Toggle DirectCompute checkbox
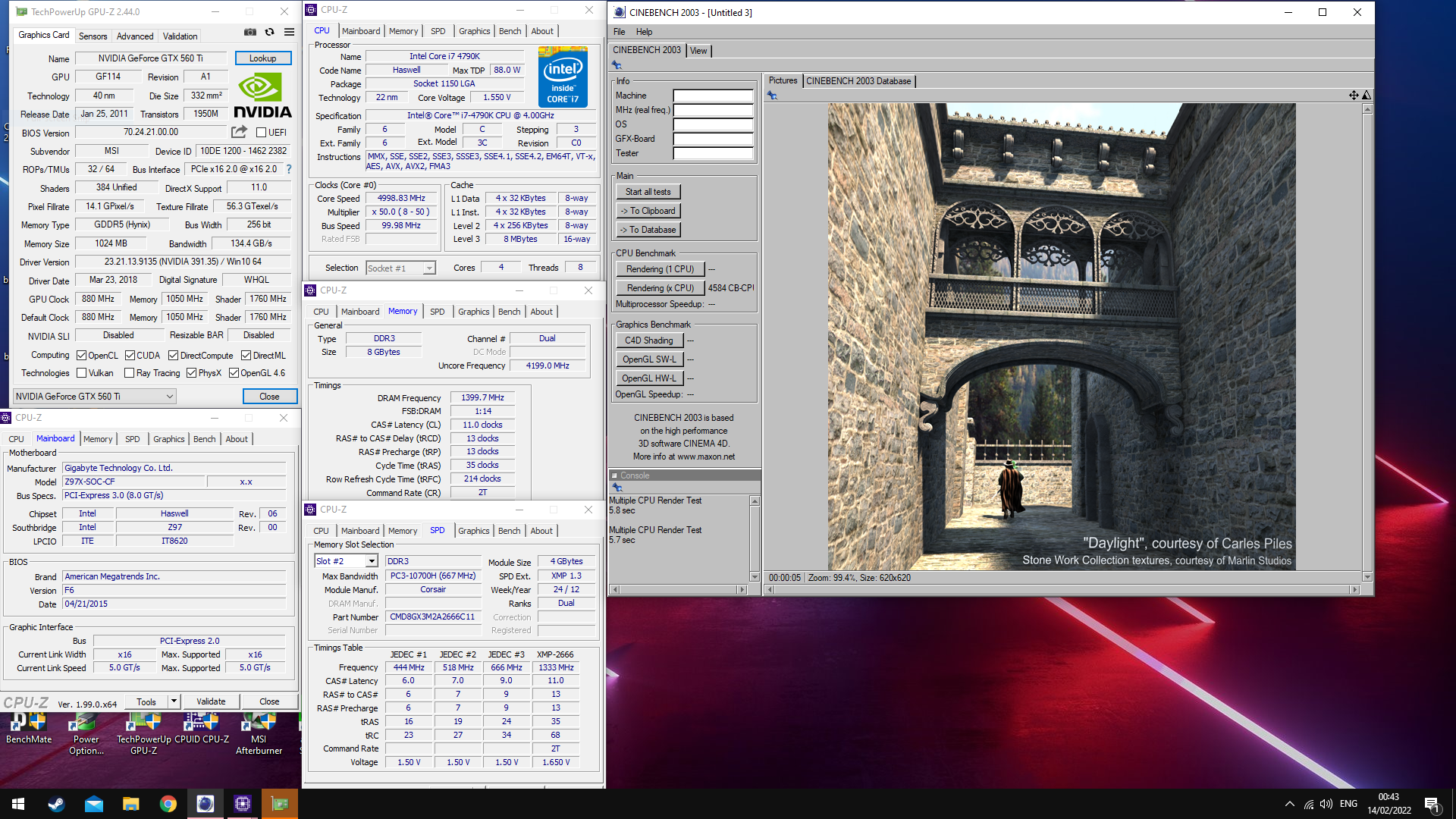The width and height of the screenshot is (1456, 819). point(173,356)
